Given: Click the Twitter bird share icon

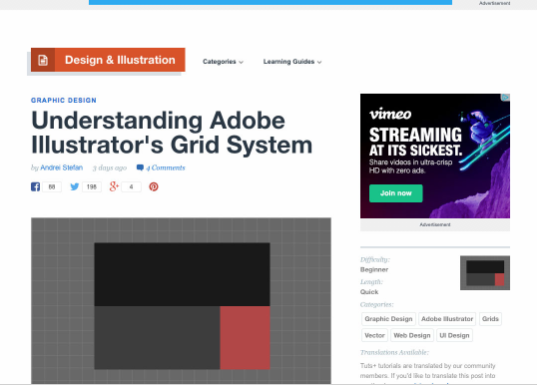Looking at the screenshot, I should [x=75, y=187].
